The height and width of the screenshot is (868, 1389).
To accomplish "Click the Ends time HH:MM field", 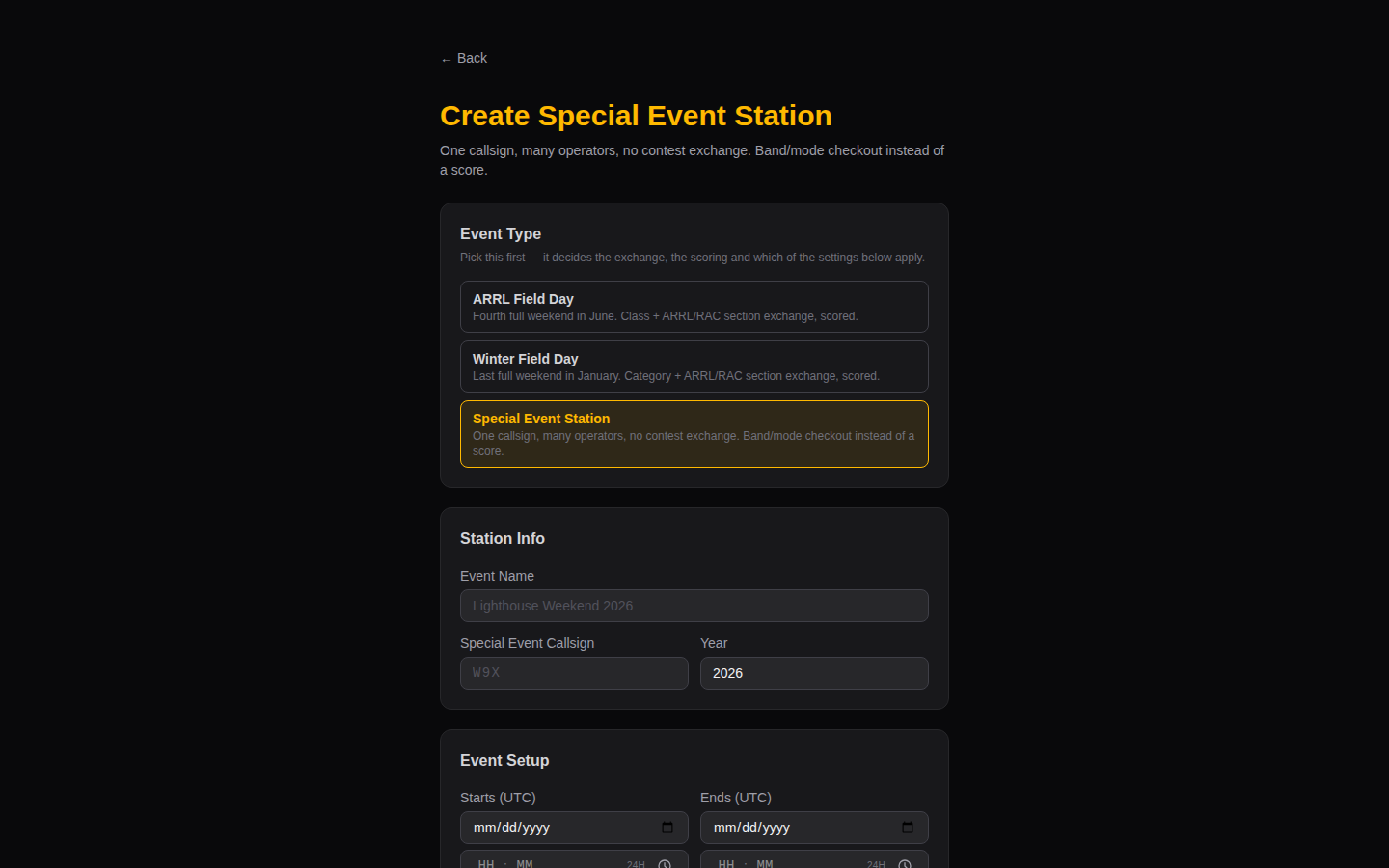I will coord(814,859).
